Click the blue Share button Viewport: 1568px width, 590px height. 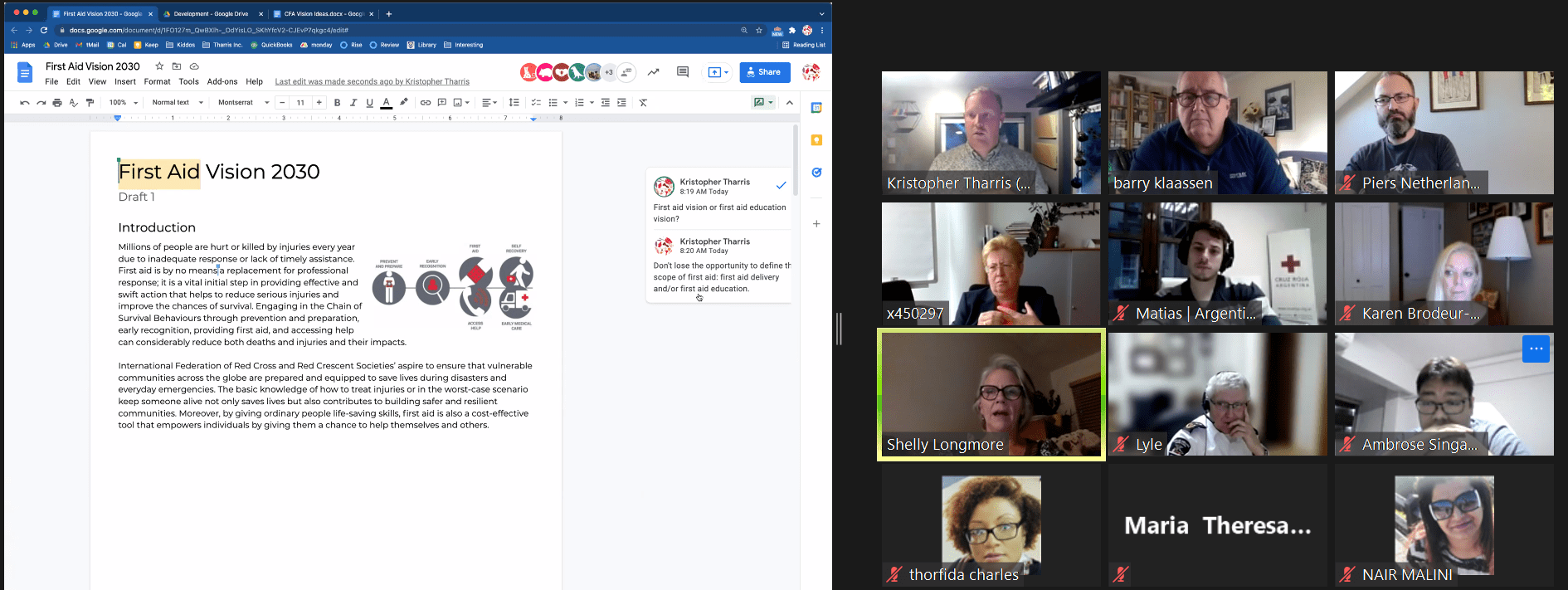765,72
